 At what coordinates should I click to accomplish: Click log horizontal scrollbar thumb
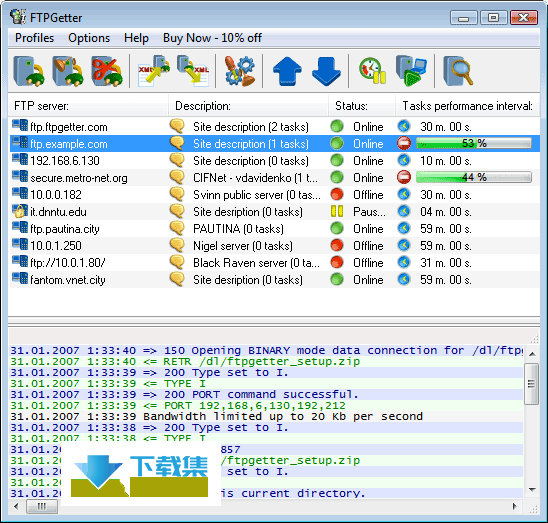42,506
